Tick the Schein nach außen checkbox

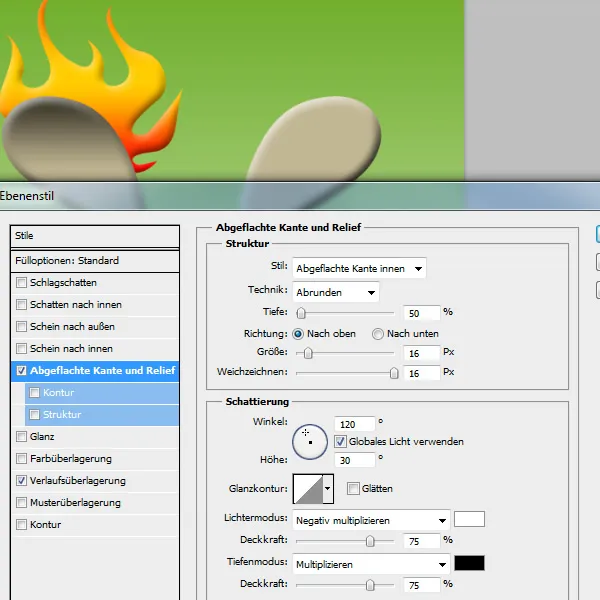[x=21, y=326]
